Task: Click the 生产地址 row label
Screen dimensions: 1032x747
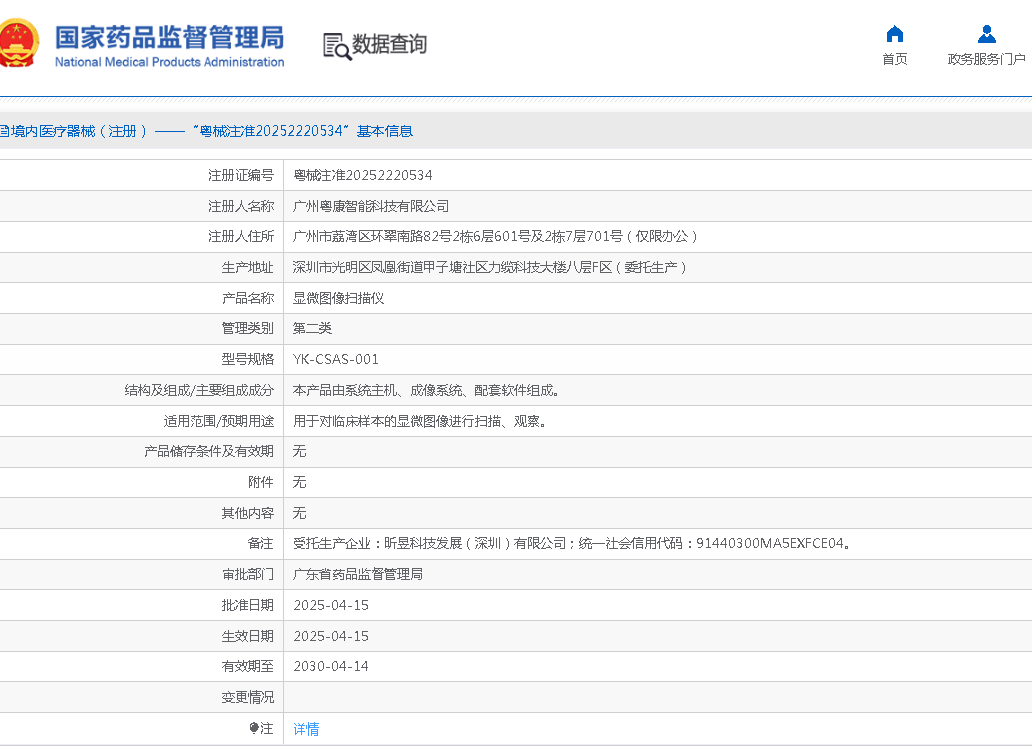Action: (x=247, y=267)
